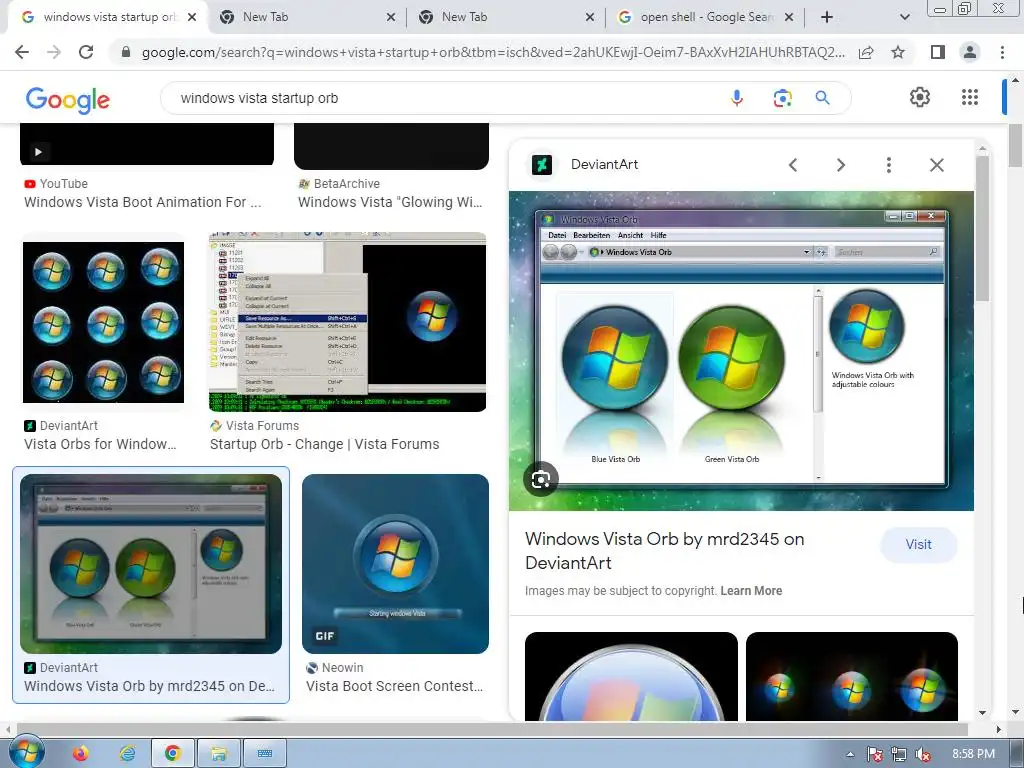Open Windows Vista Boot Animation YouTube result
This screenshot has width=1024, height=768.
pos(142,202)
